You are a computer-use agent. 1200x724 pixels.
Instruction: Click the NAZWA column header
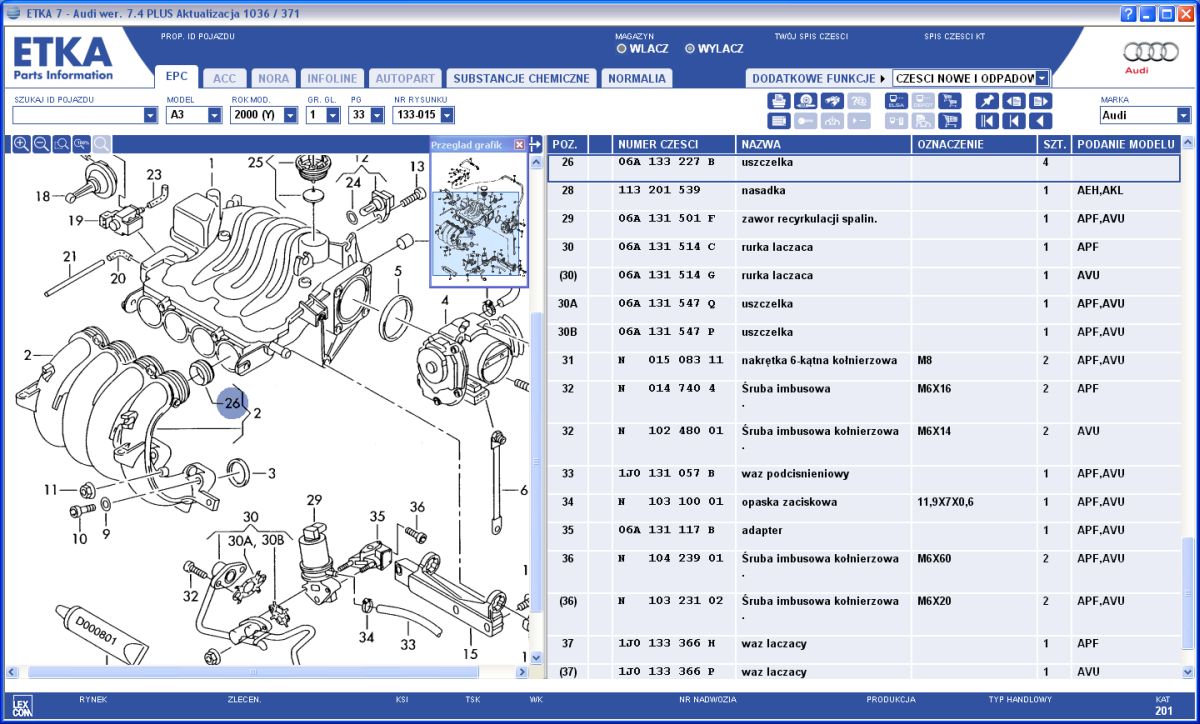point(824,144)
